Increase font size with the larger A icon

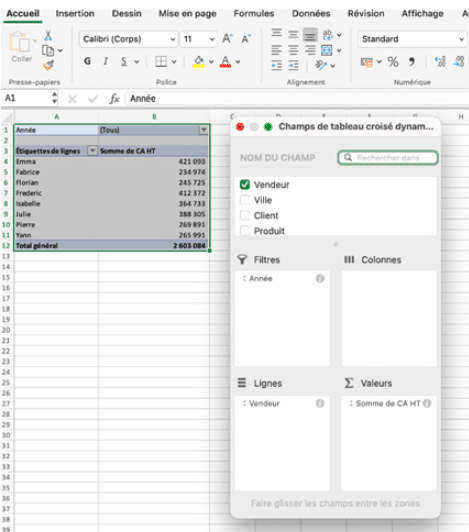coord(227,39)
